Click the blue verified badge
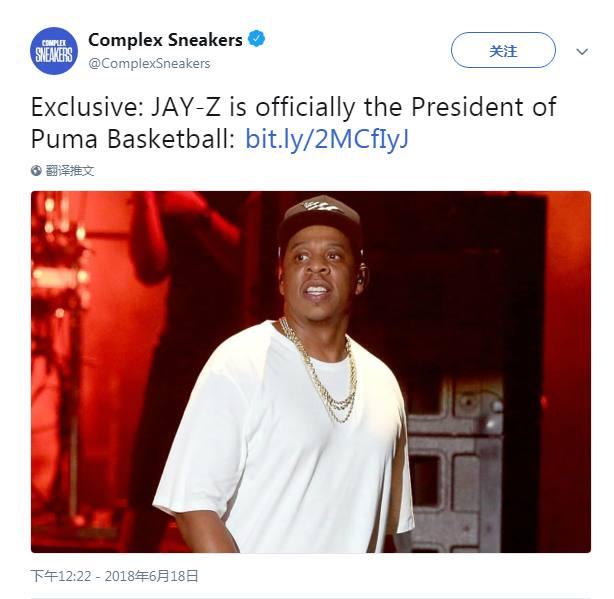Image resolution: width=614 pixels, height=599 pixels. point(257,39)
